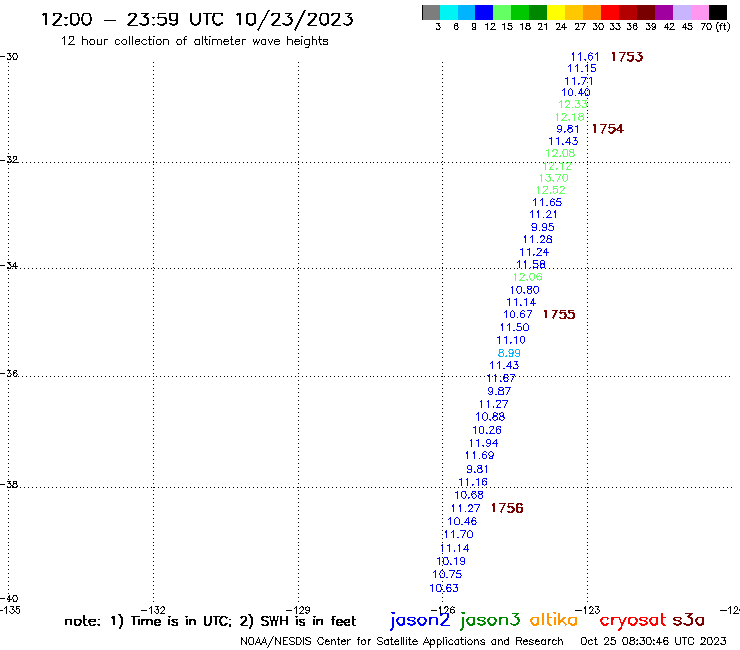
Task: Click the cyan swatch in the color scale
Action: pyautogui.click(x=449, y=12)
